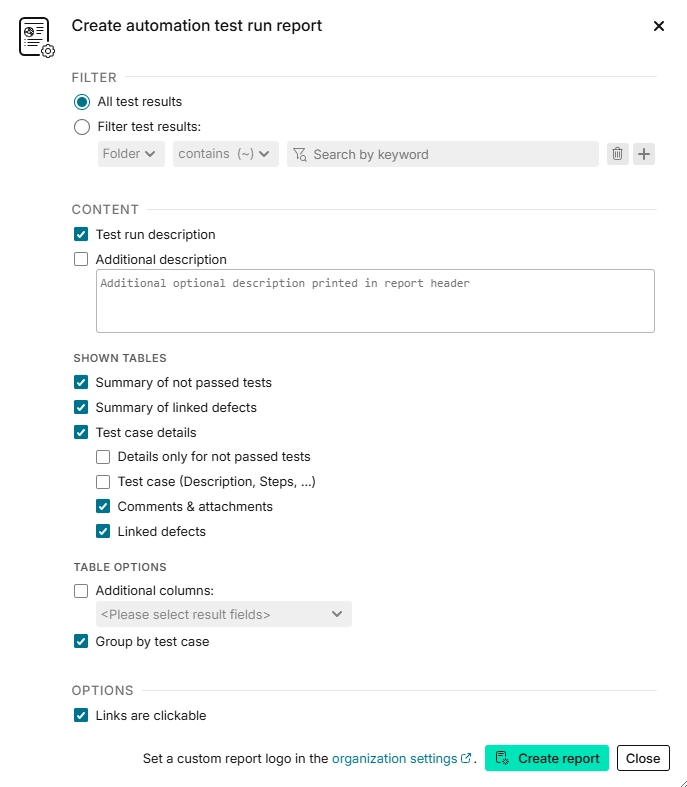Screen dimensions: 687x787
Task: Uncheck Test run description
Action: click(x=81, y=234)
